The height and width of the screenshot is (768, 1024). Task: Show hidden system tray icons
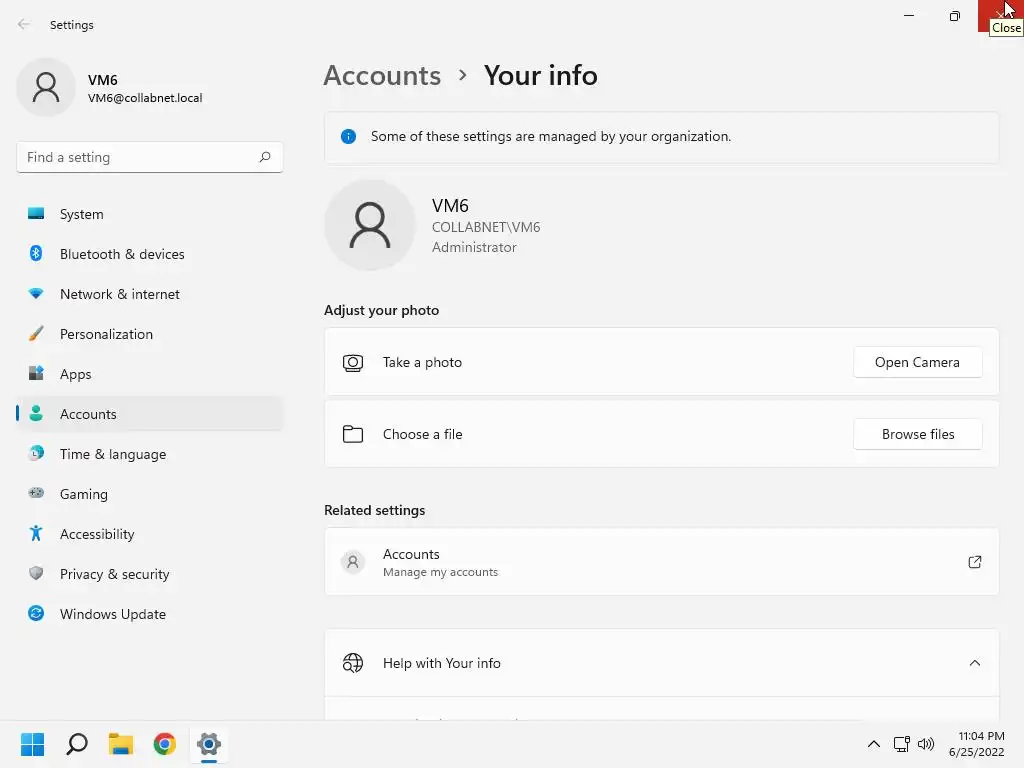[873, 744]
